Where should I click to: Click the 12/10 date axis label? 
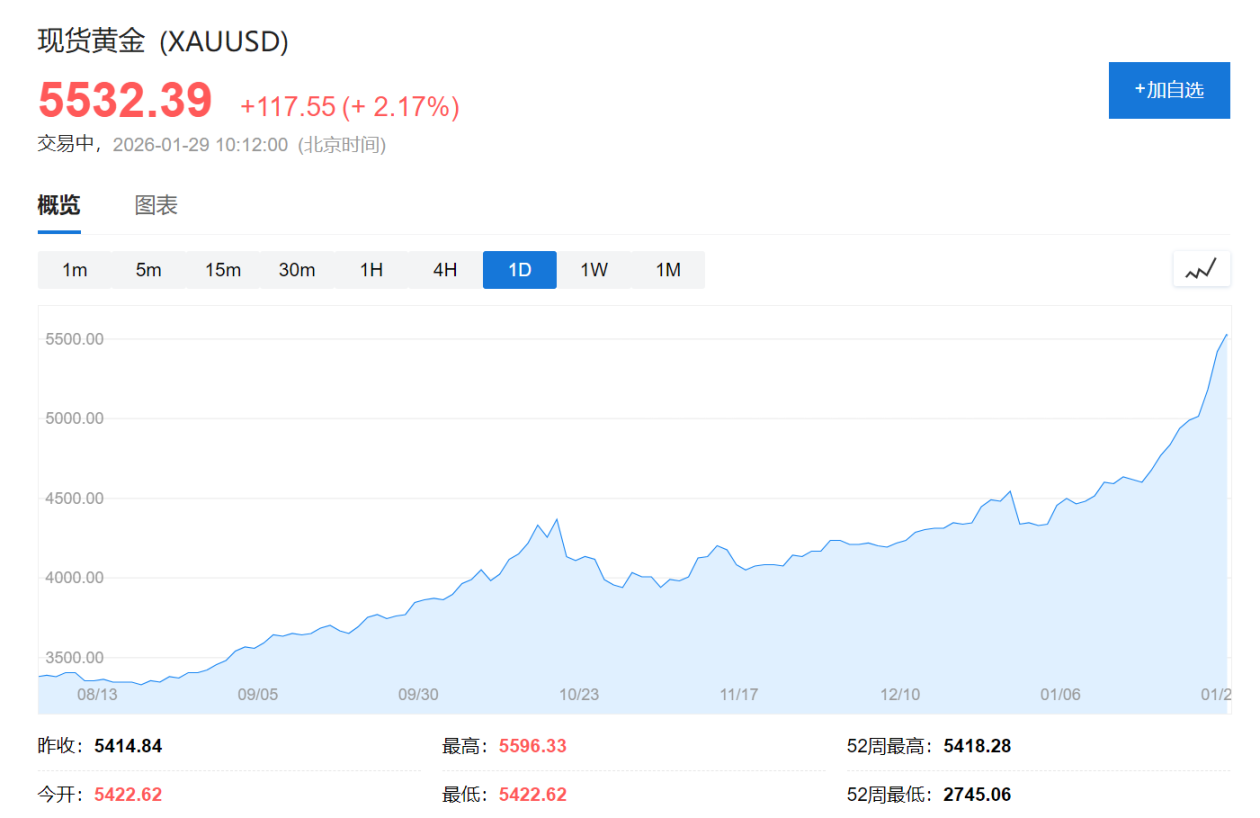[x=900, y=694]
